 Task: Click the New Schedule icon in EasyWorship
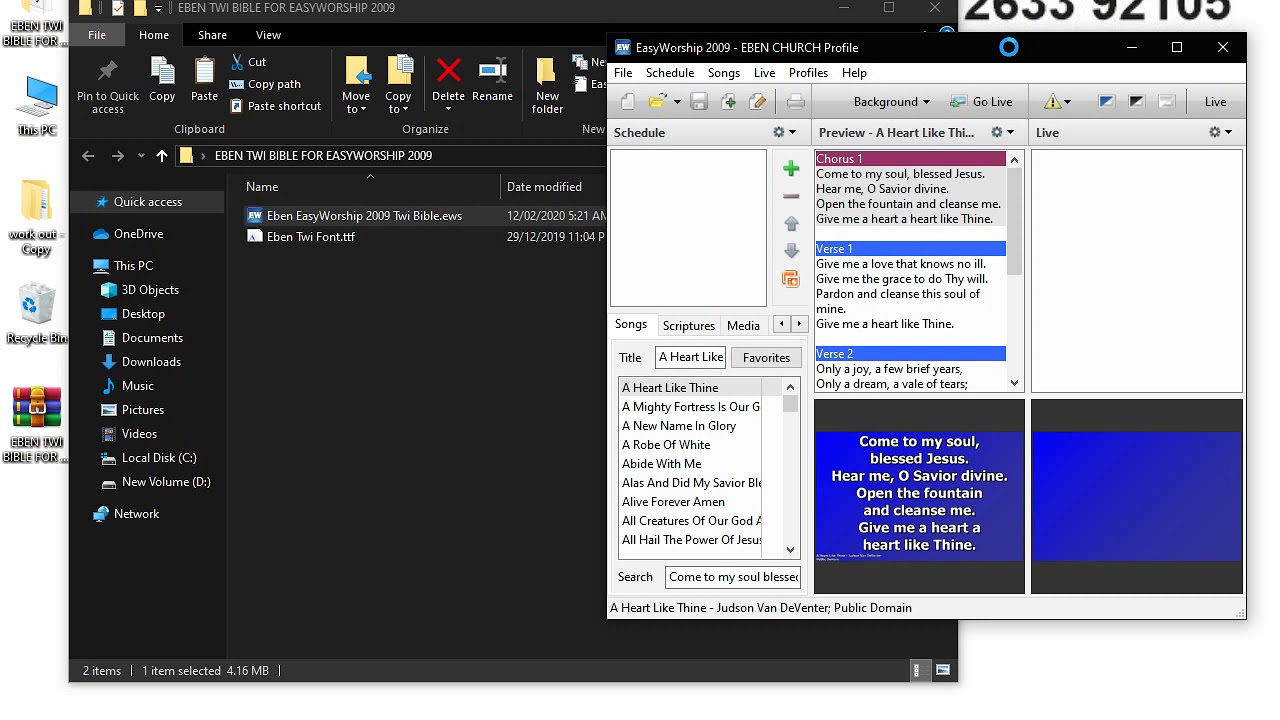click(x=628, y=102)
